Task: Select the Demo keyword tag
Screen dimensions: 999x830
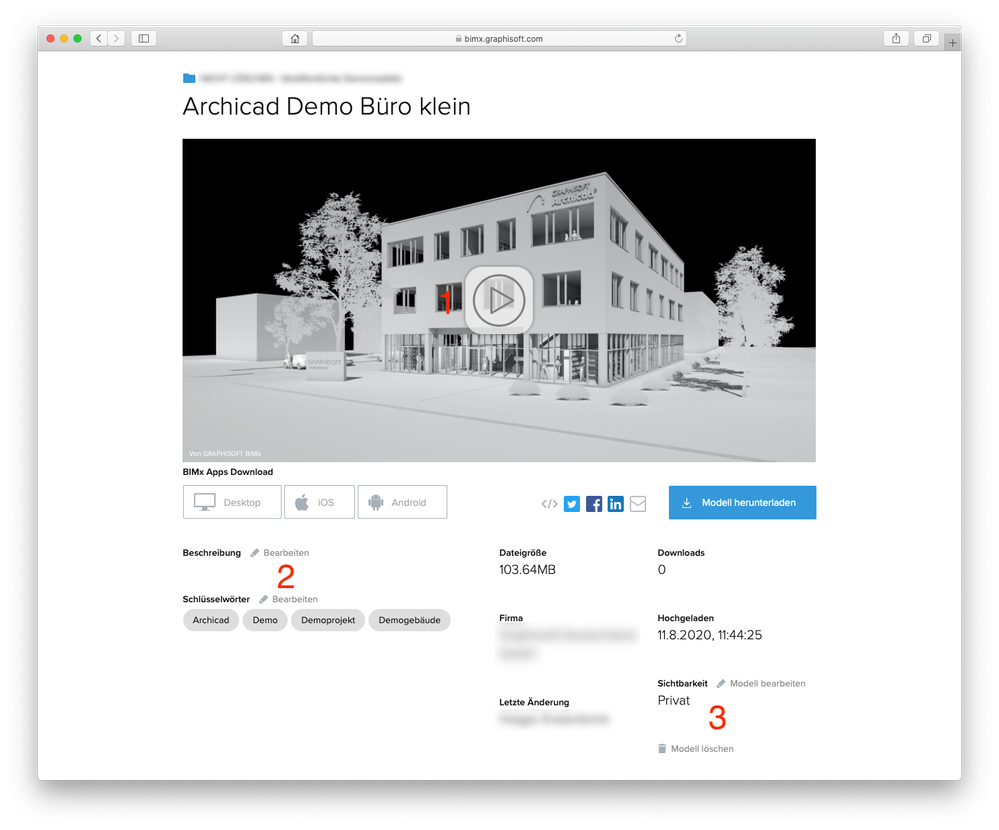Action: [x=265, y=620]
